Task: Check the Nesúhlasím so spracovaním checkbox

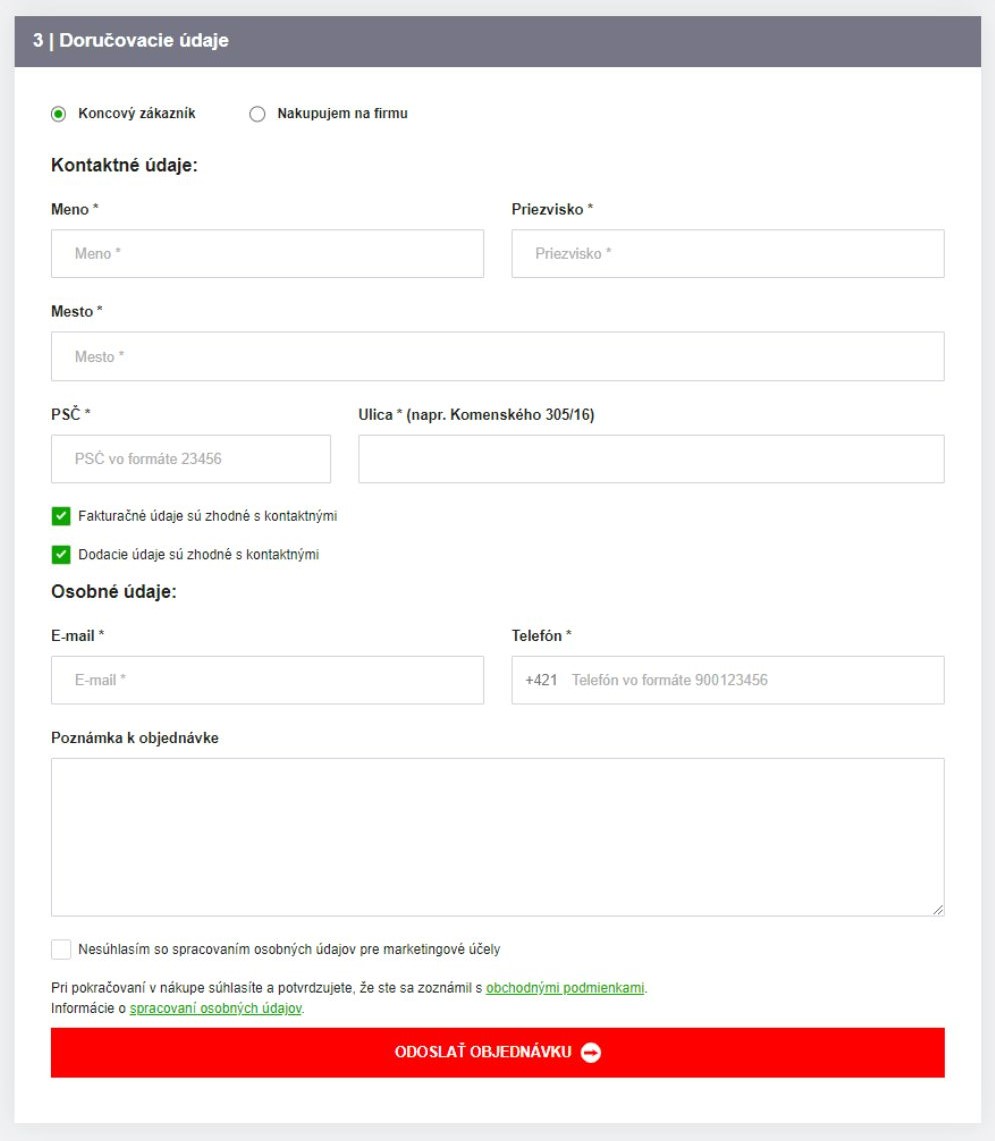Action: click(x=61, y=949)
